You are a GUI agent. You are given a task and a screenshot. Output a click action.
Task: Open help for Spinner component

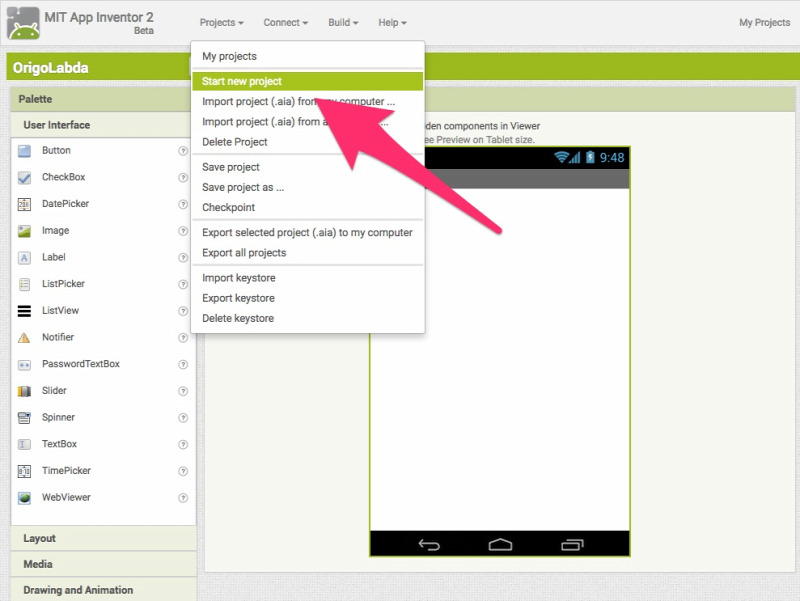(183, 418)
